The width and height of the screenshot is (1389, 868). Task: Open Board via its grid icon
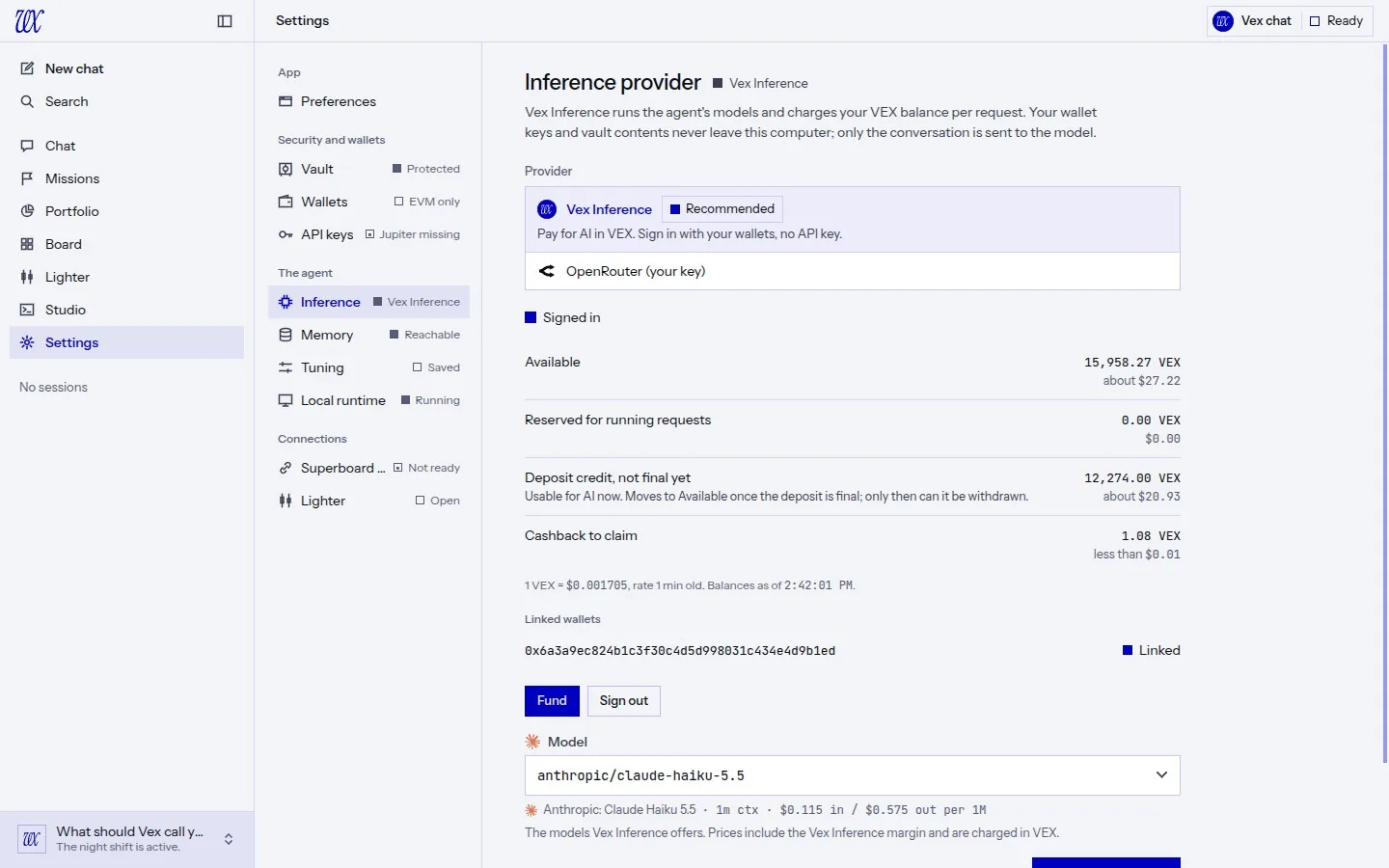[x=27, y=244]
